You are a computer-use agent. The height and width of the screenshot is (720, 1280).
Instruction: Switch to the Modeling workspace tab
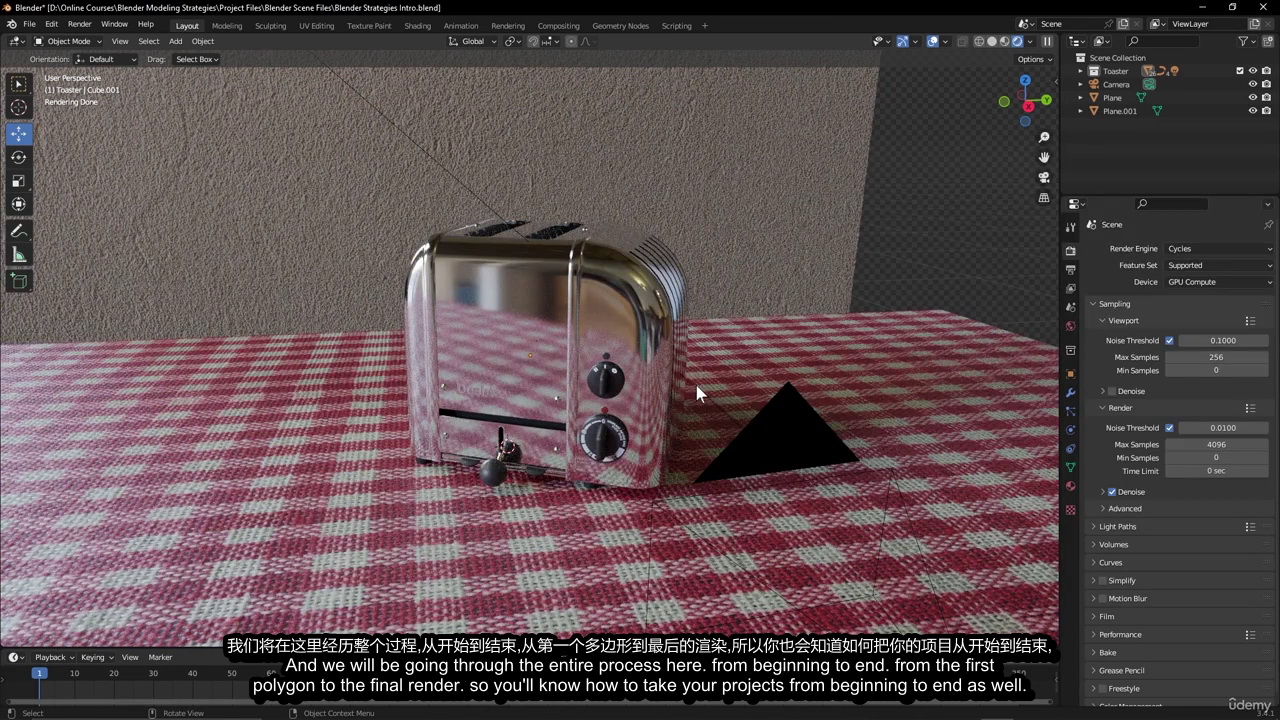point(227,26)
